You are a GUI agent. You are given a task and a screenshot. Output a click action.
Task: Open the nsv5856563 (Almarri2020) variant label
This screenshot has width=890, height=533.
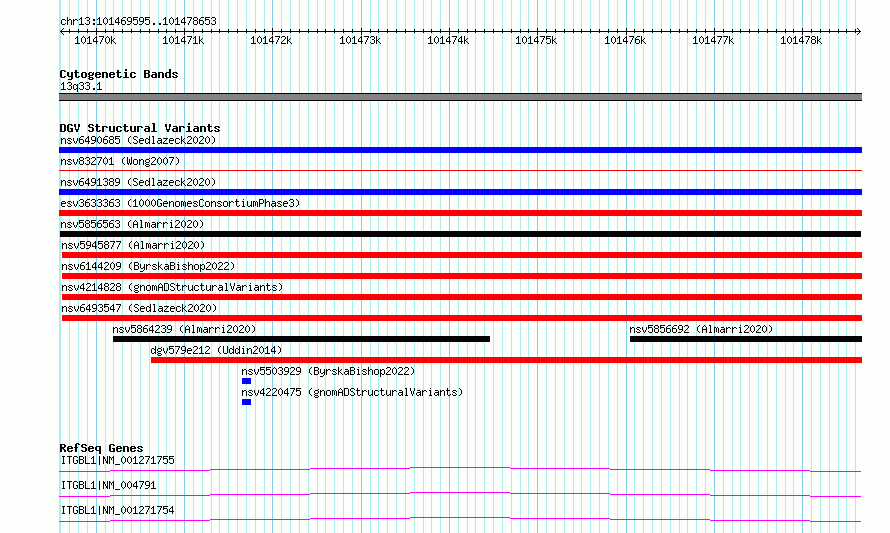(132, 224)
